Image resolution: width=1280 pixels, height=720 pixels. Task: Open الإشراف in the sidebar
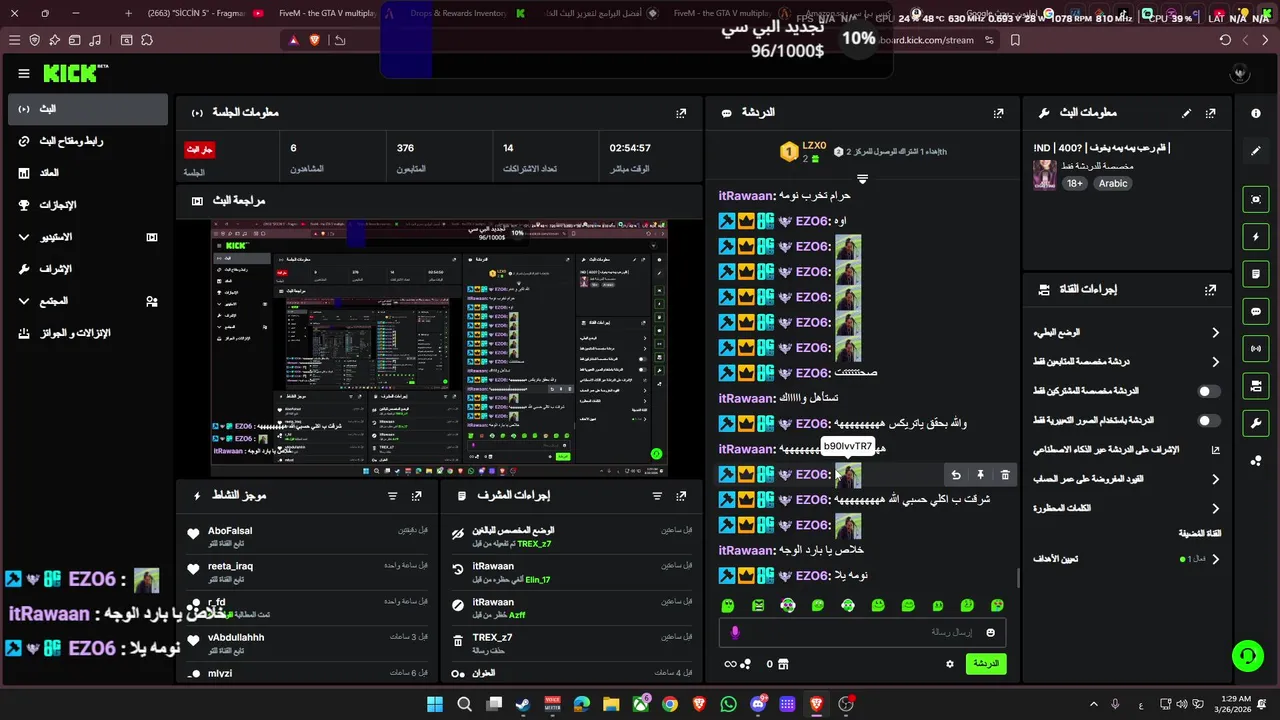pyautogui.click(x=88, y=269)
